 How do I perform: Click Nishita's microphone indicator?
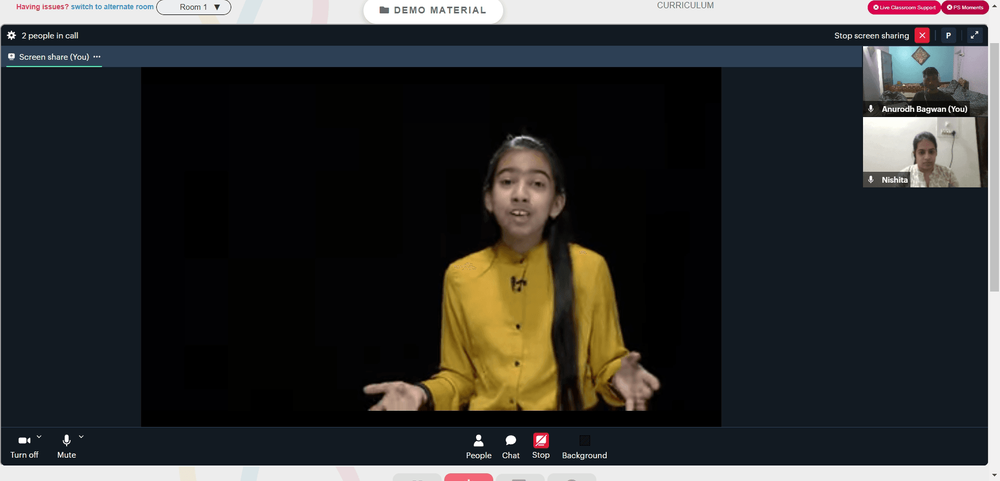tap(871, 180)
